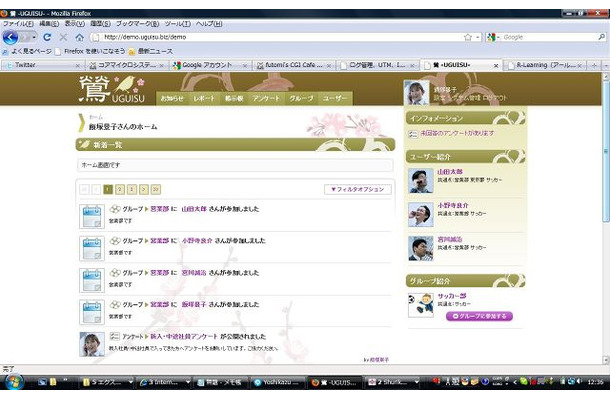Open 山田太郎 link in the feed entry
Image resolution: width=610 pixels, height=400 pixels.
(x=194, y=209)
